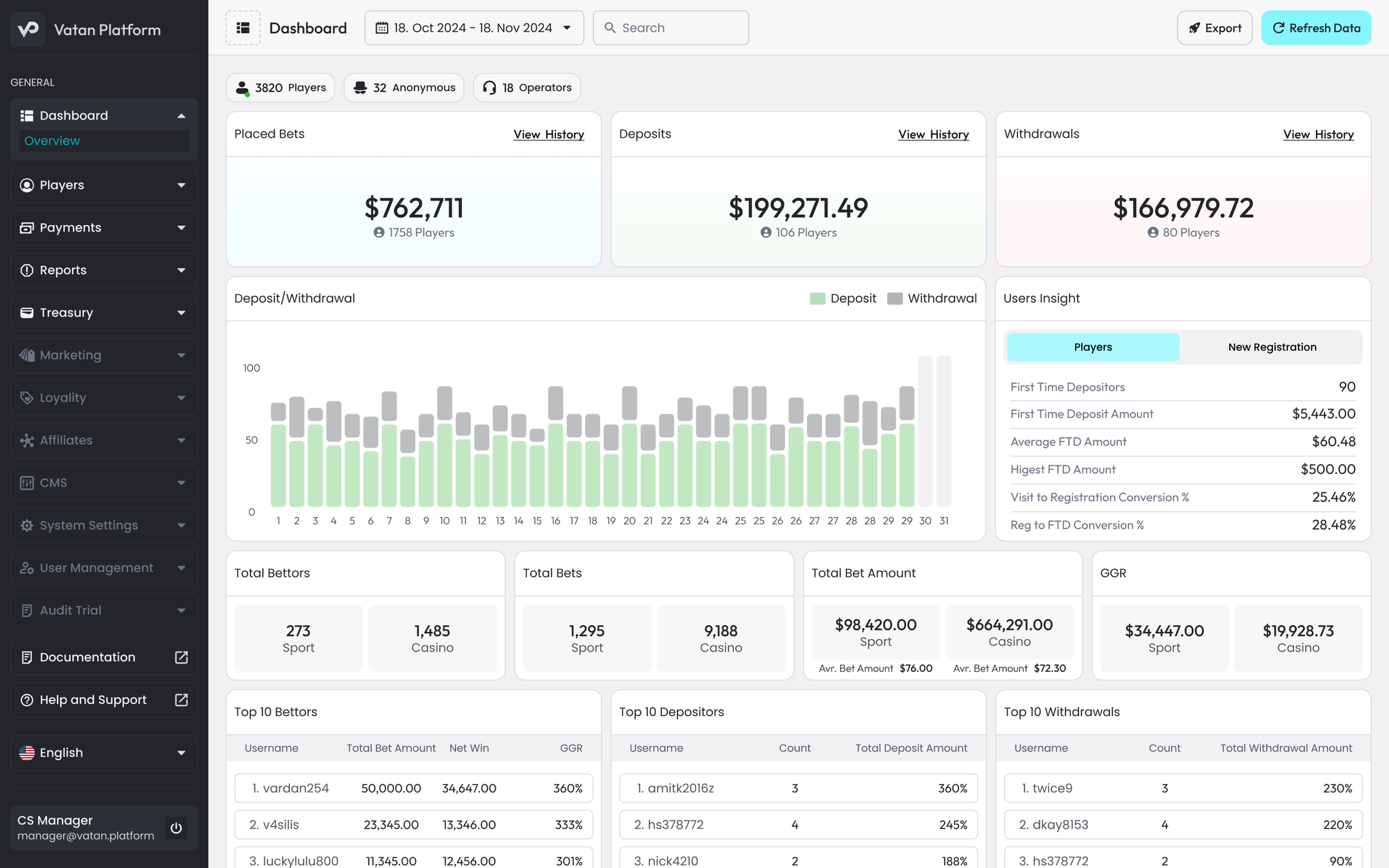Switch Users Insight to Players
The width and height of the screenshot is (1389, 868).
1093,347
